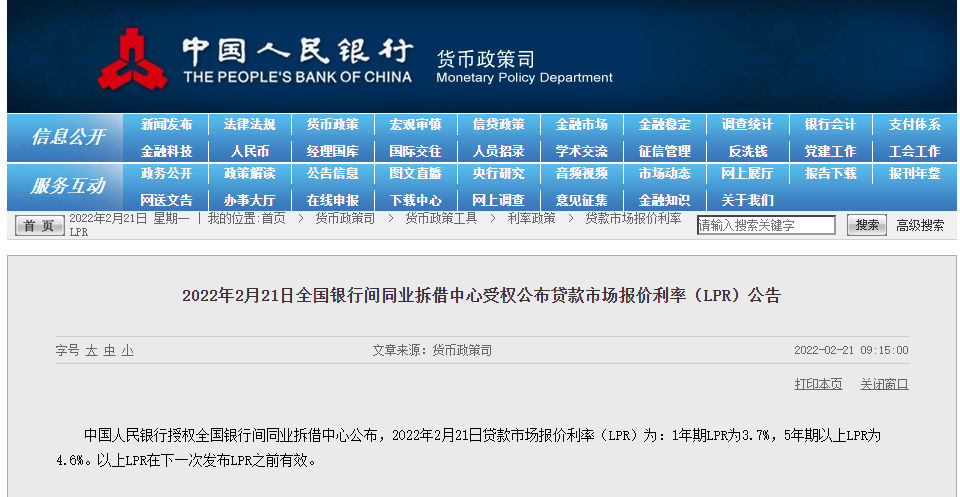The image size is (960, 497).
Task: Select 政策解读 menu item
Action: click(x=249, y=174)
